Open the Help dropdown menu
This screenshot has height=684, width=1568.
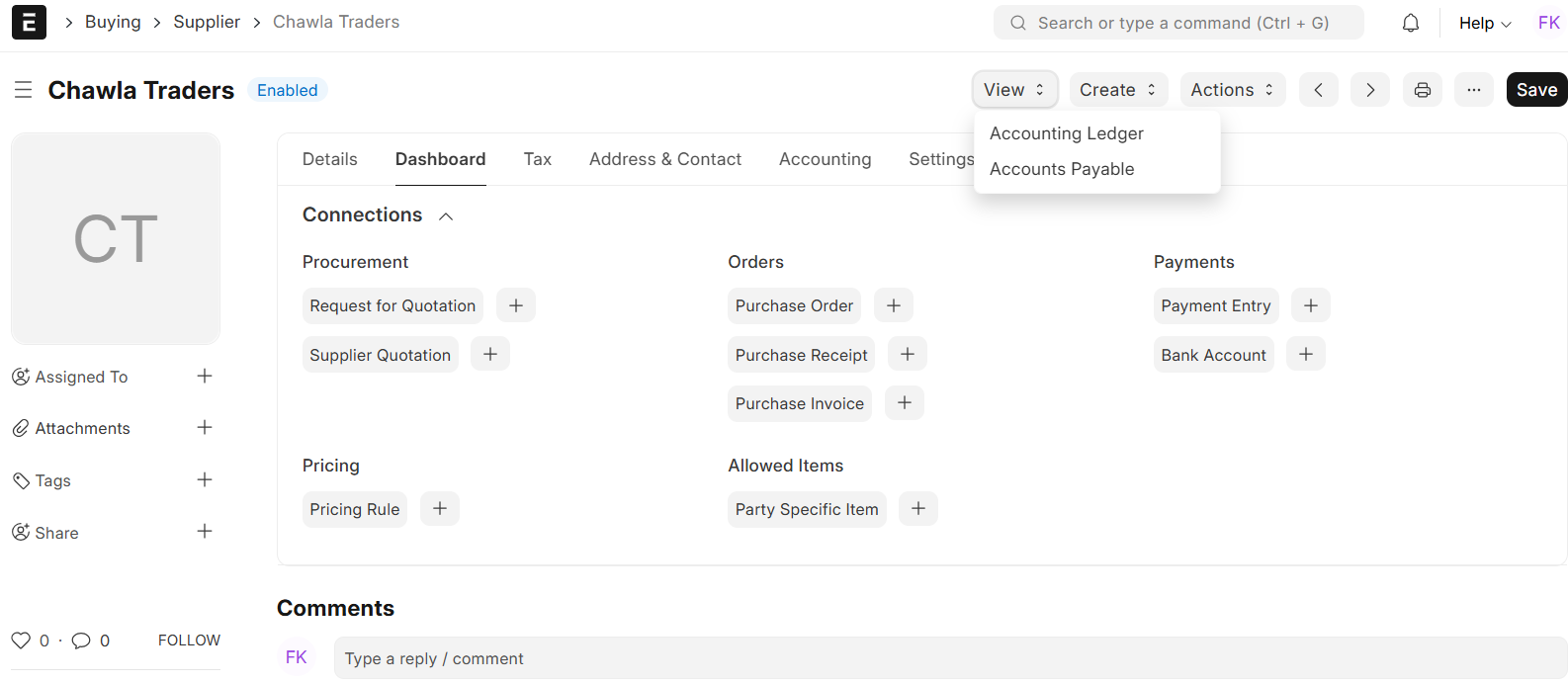click(1484, 23)
